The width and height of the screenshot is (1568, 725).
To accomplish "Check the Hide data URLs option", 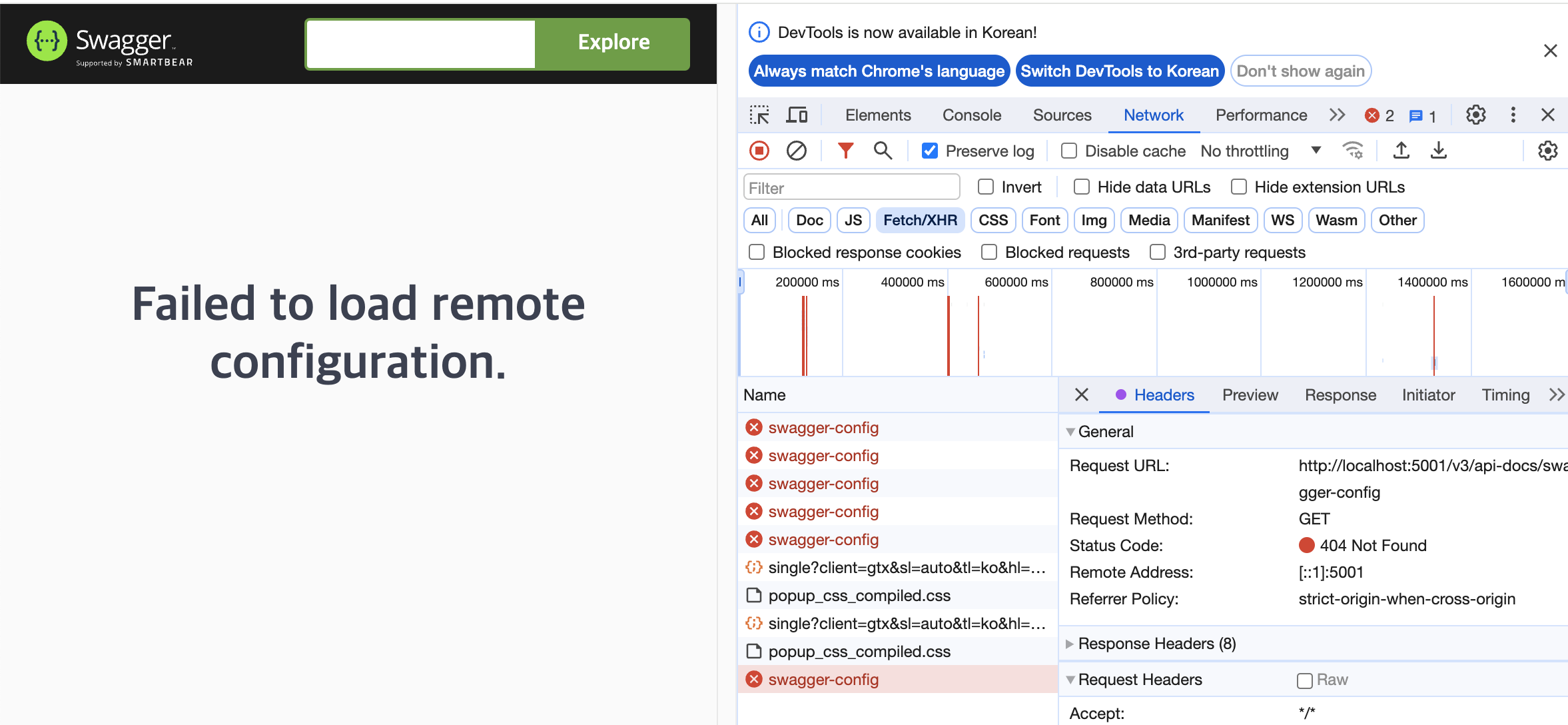I will pos(1082,187).
